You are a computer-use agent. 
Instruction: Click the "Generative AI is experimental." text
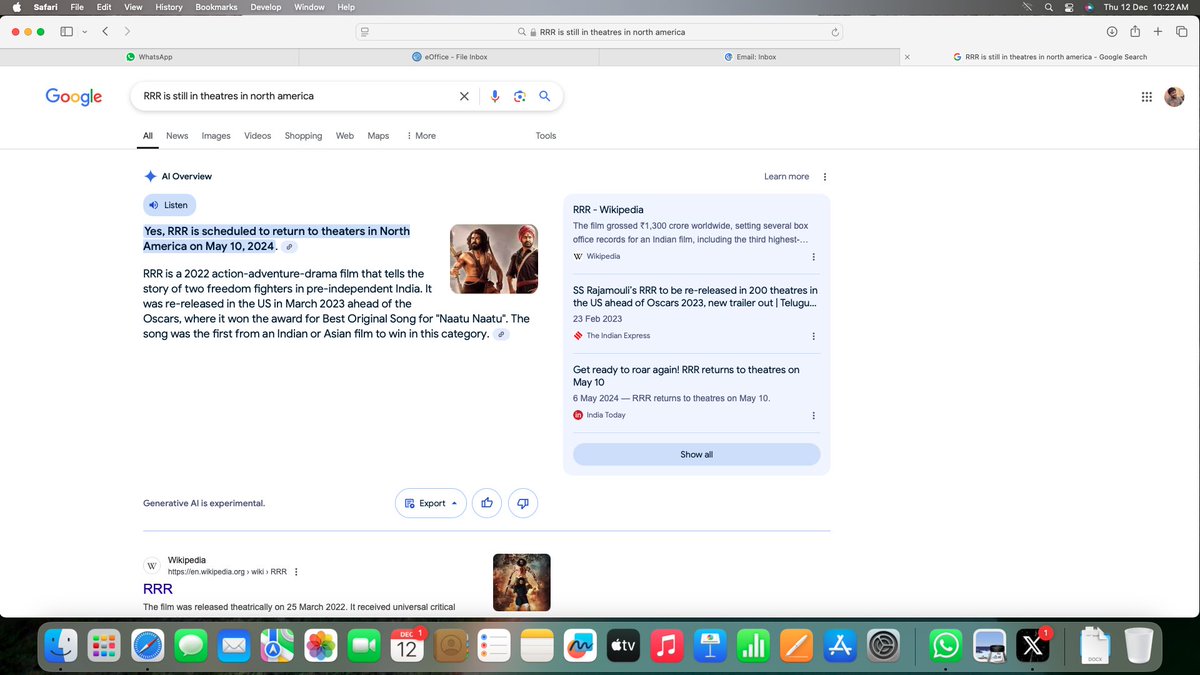pos(204,503)
